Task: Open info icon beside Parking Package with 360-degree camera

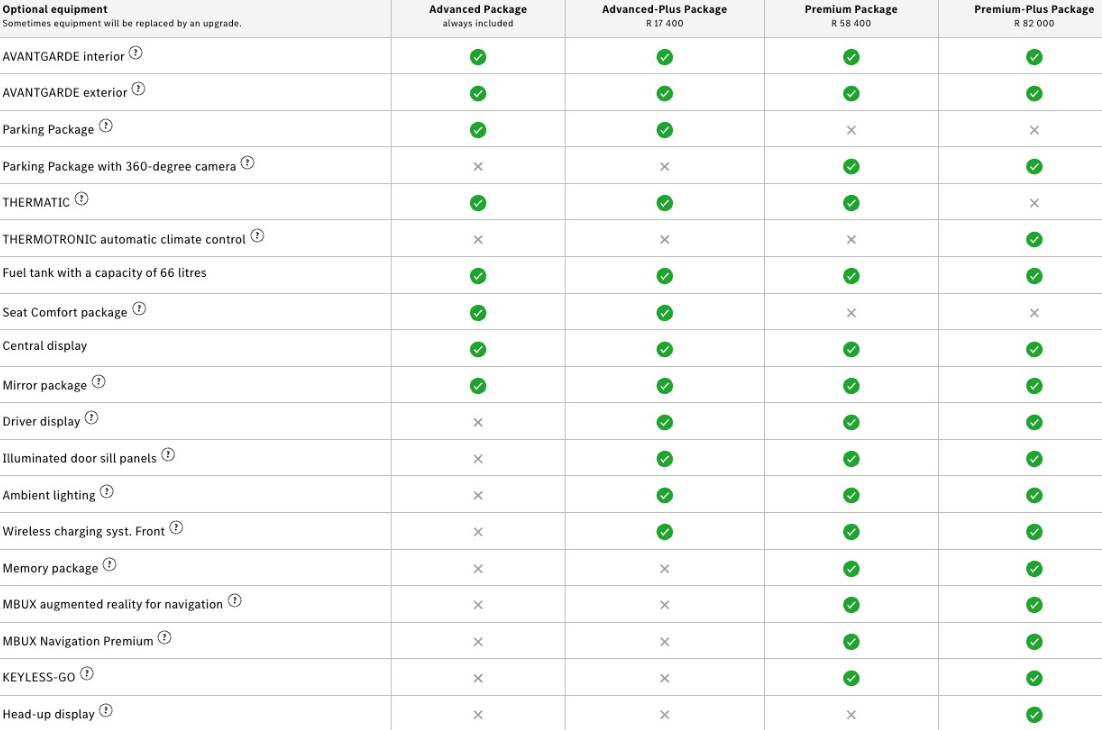Action: point(247,163)
